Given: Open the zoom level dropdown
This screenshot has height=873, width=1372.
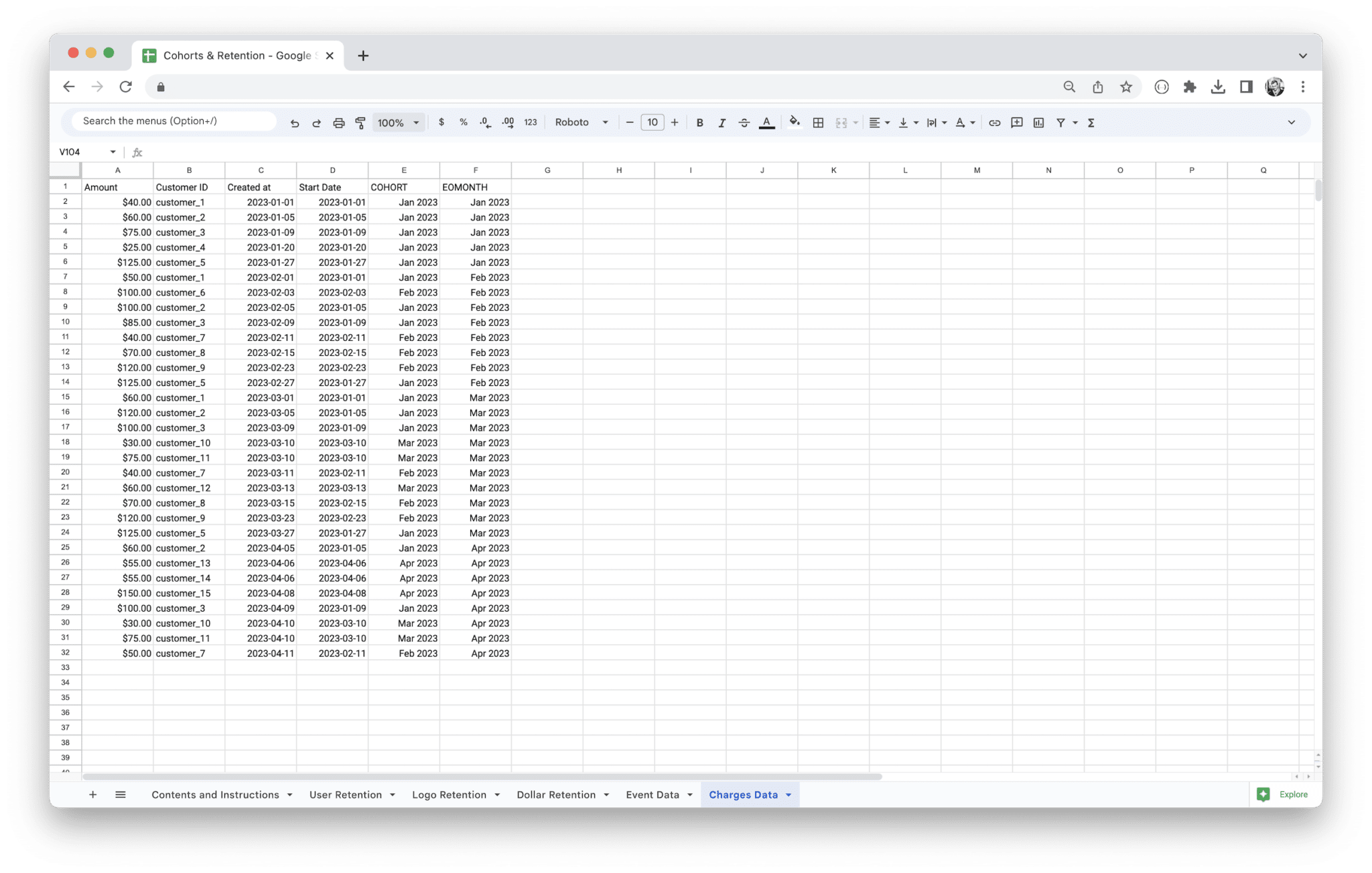Looking at the screenshot, I should (x=398, y=122).
